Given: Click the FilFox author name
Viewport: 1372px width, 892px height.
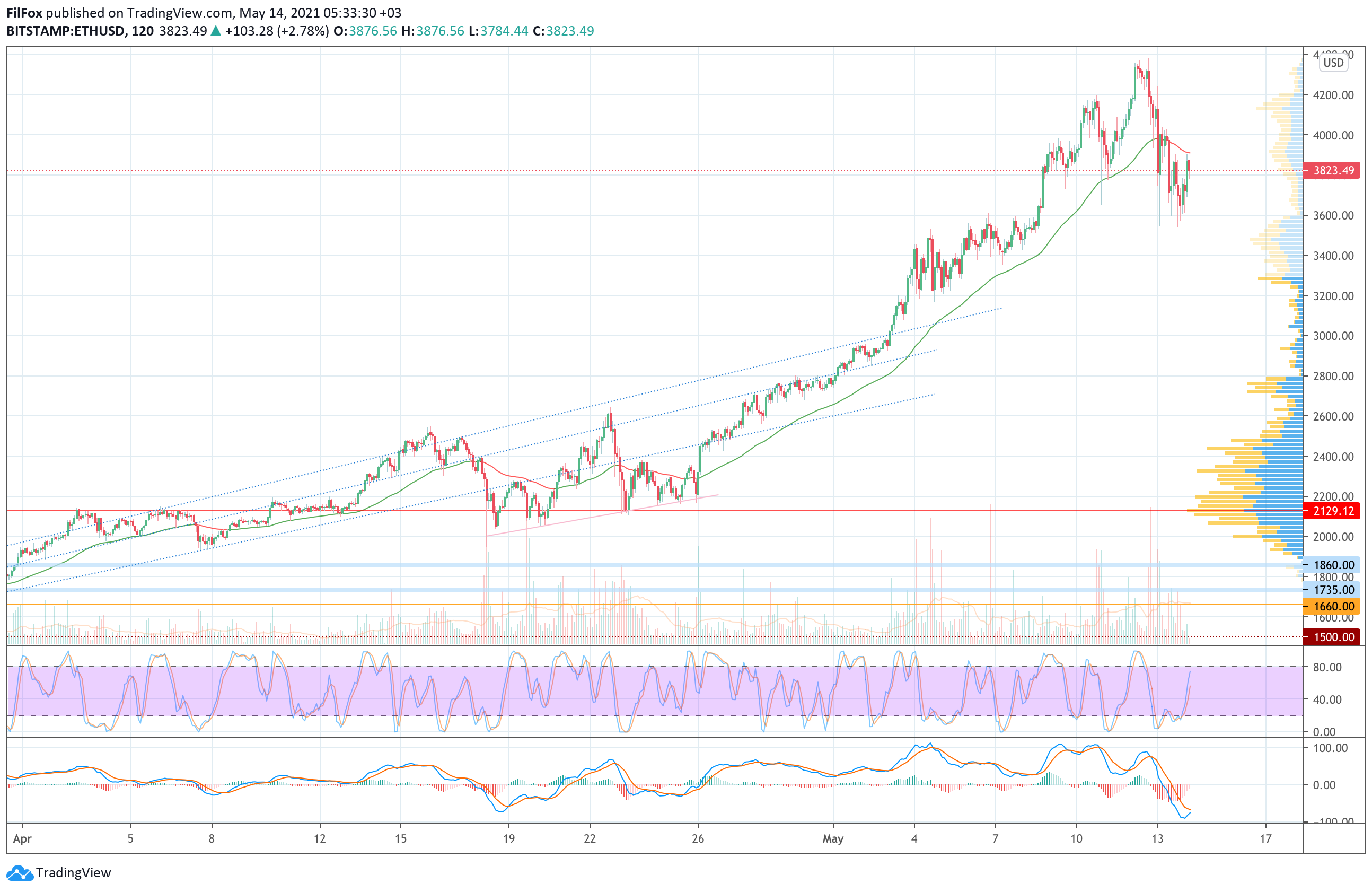Looking at the screenshot, I should pos(24,13).
